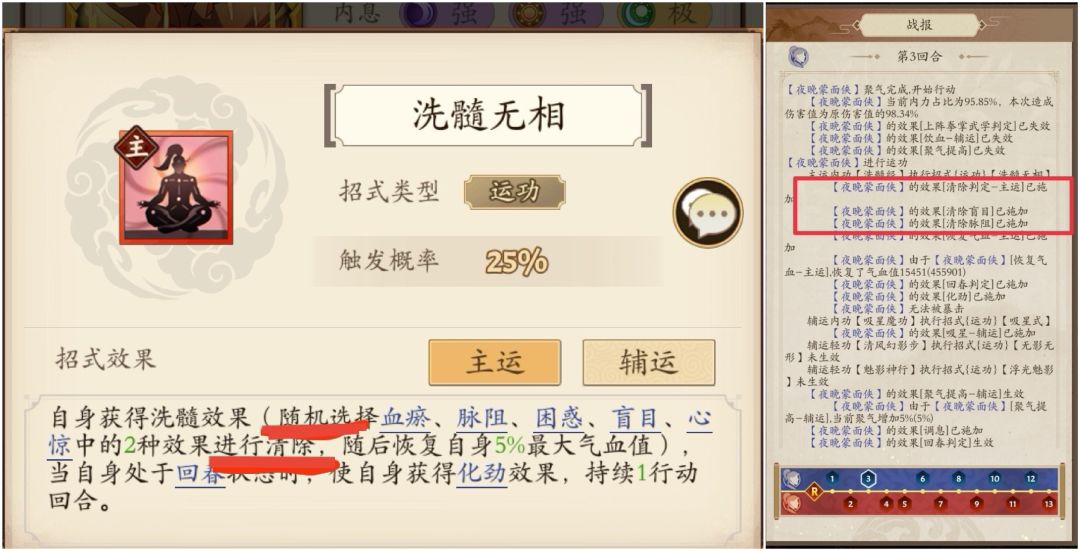Switch to the 主运 tab
1080x551 pixels.
[x=495, y=362]
